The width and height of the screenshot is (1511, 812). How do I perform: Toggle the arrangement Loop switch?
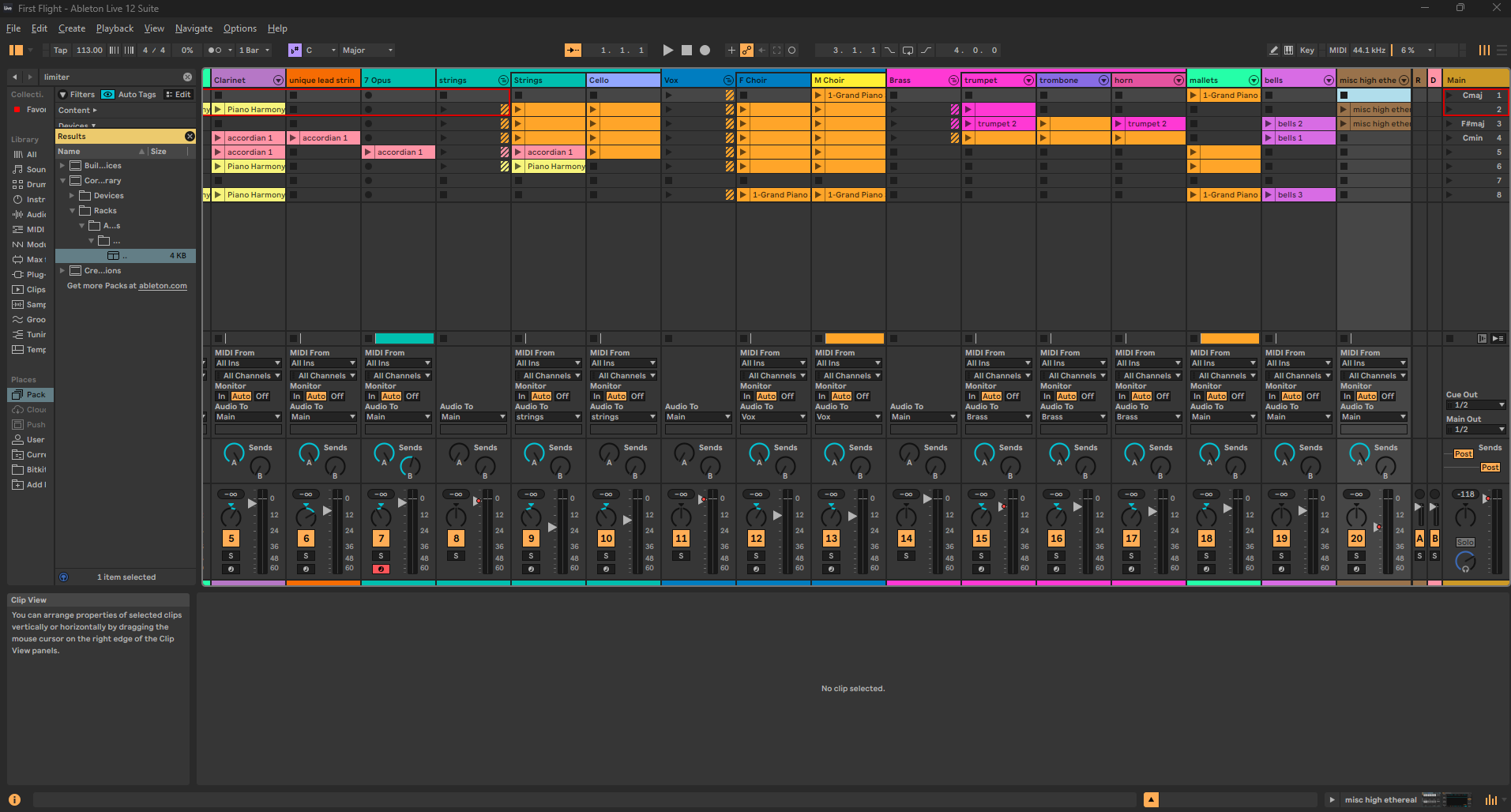(908, 51)
